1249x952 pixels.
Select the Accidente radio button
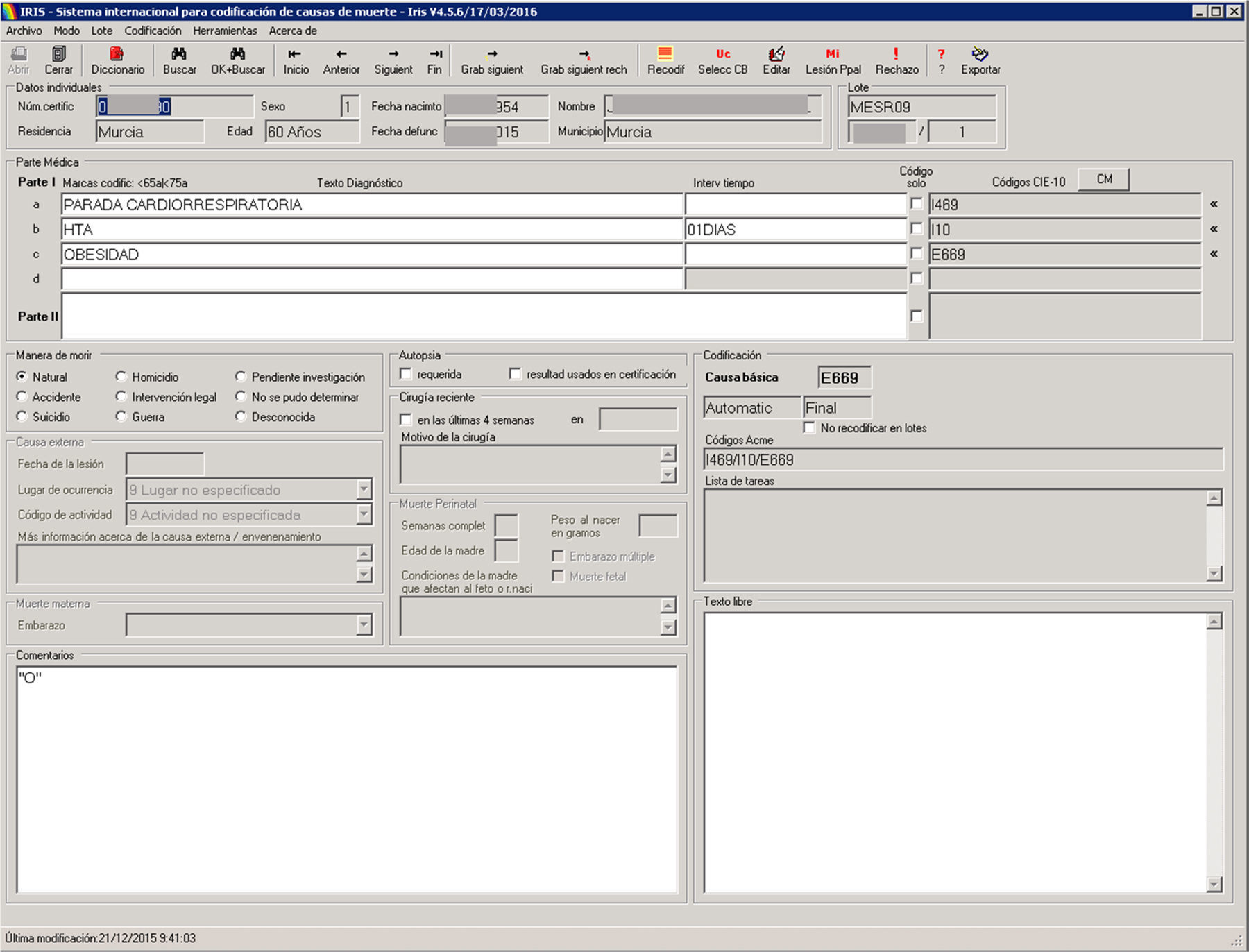[x=22, y=397]
